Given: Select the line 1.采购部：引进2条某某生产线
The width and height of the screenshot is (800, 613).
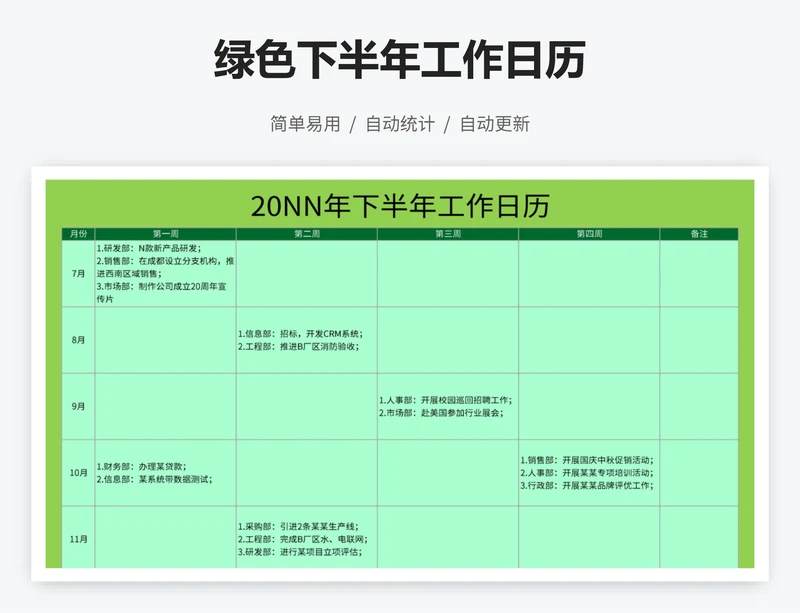Looking at the screenshot, I should [x=298, y=526].
